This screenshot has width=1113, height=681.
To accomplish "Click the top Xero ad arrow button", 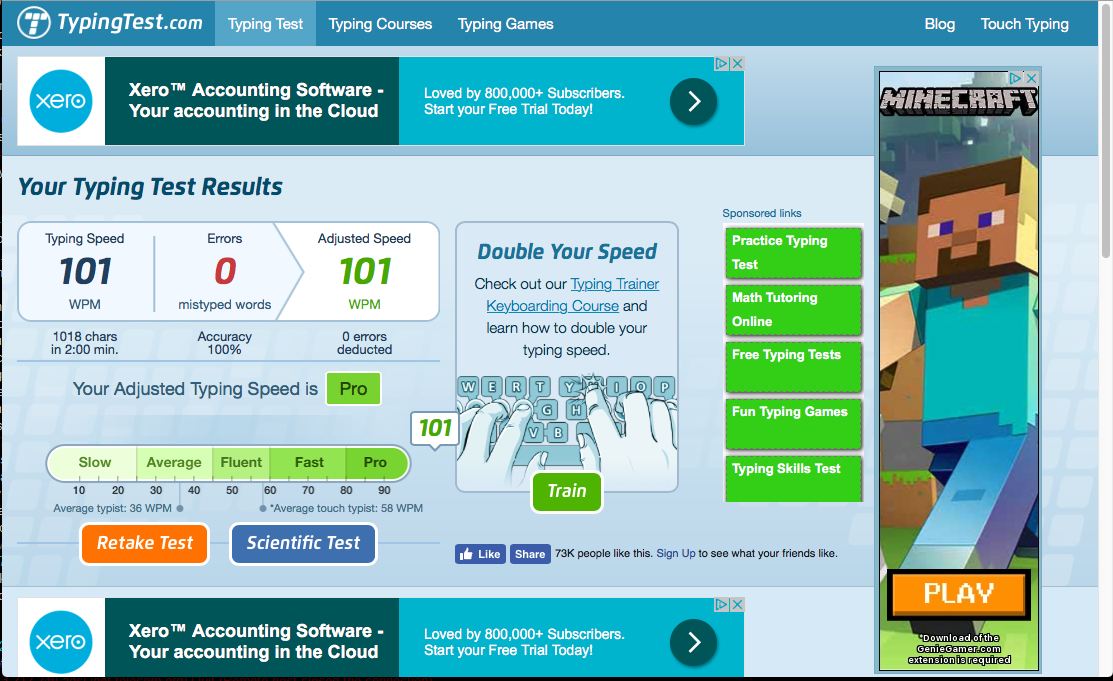I will click(x=693, y=102).
